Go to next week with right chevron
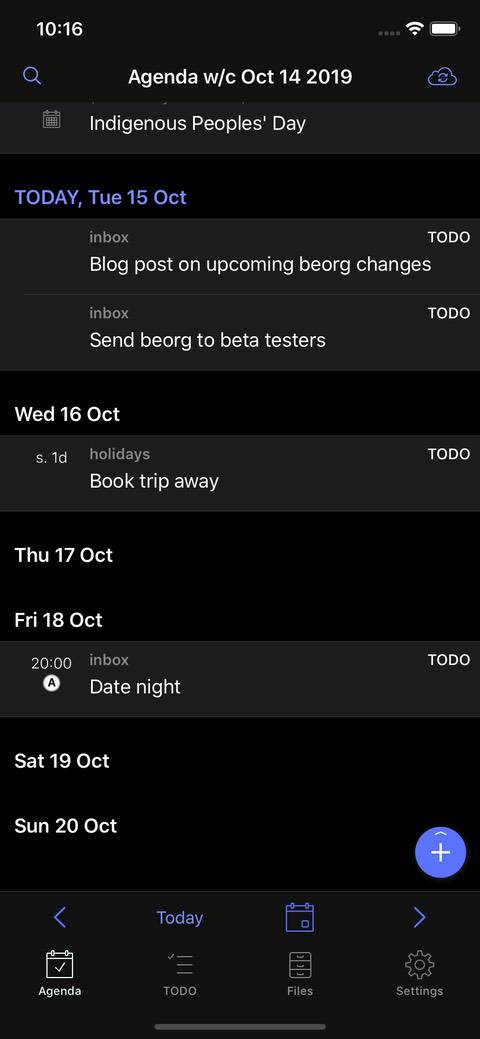 click(419, 917)
